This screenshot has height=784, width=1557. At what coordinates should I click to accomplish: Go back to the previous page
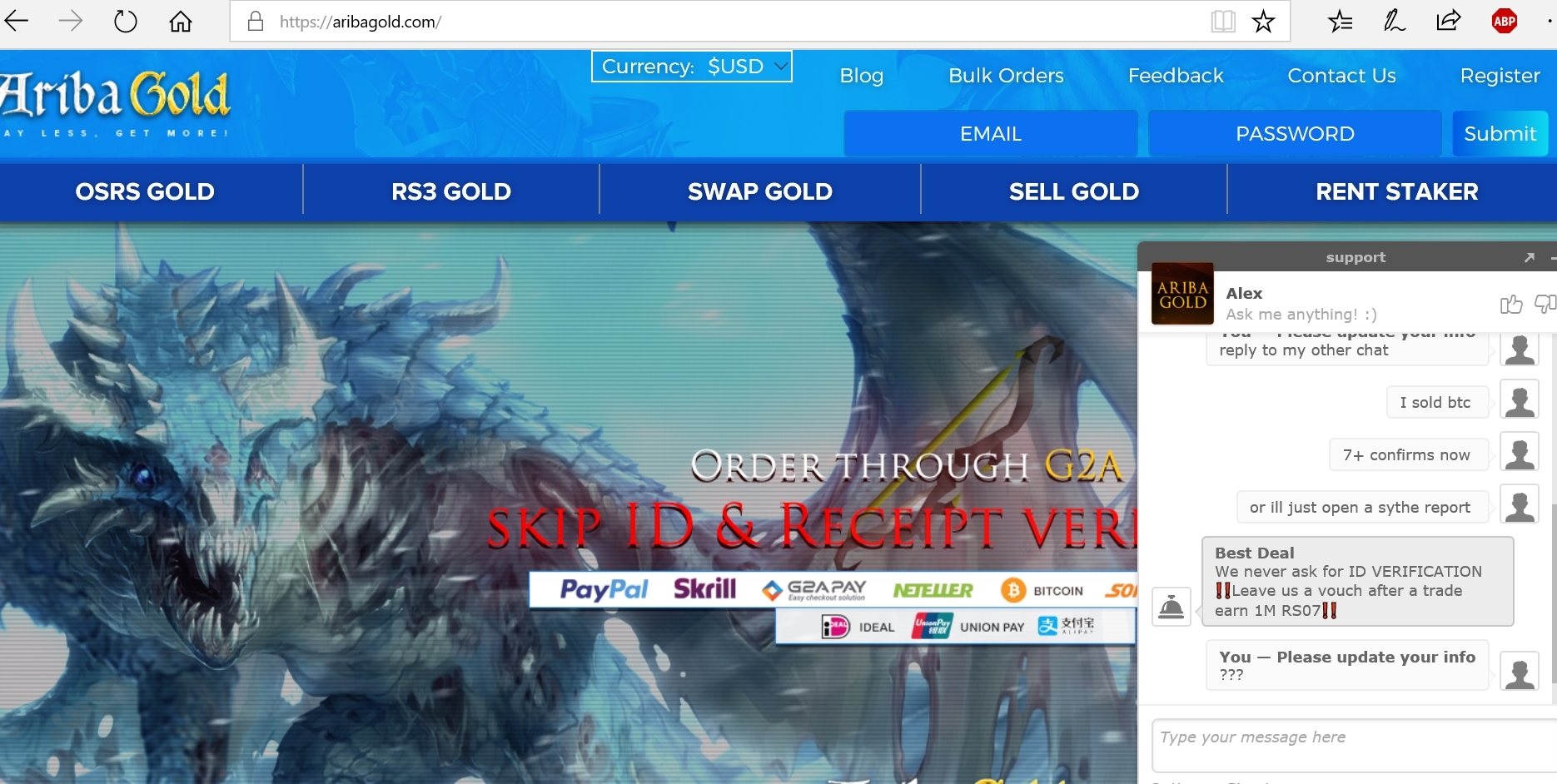coord(17,21)
